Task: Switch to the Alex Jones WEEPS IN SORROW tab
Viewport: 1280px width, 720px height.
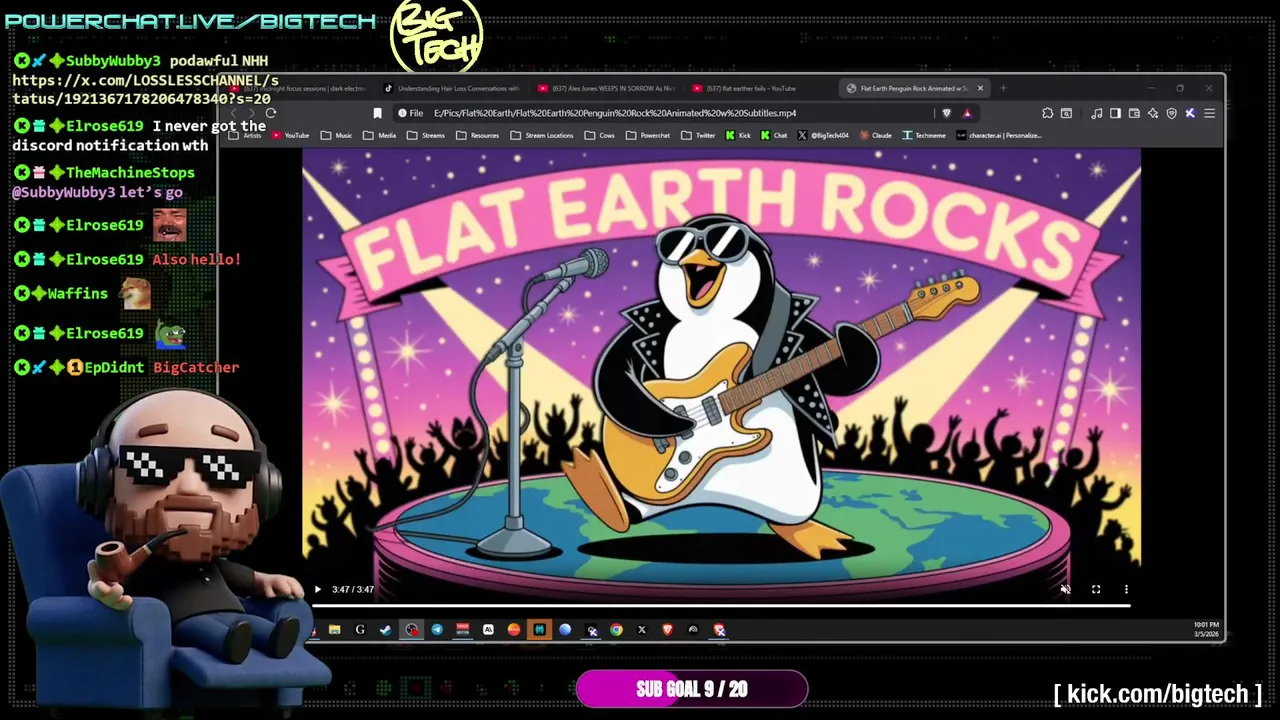Action: [607, 88]
